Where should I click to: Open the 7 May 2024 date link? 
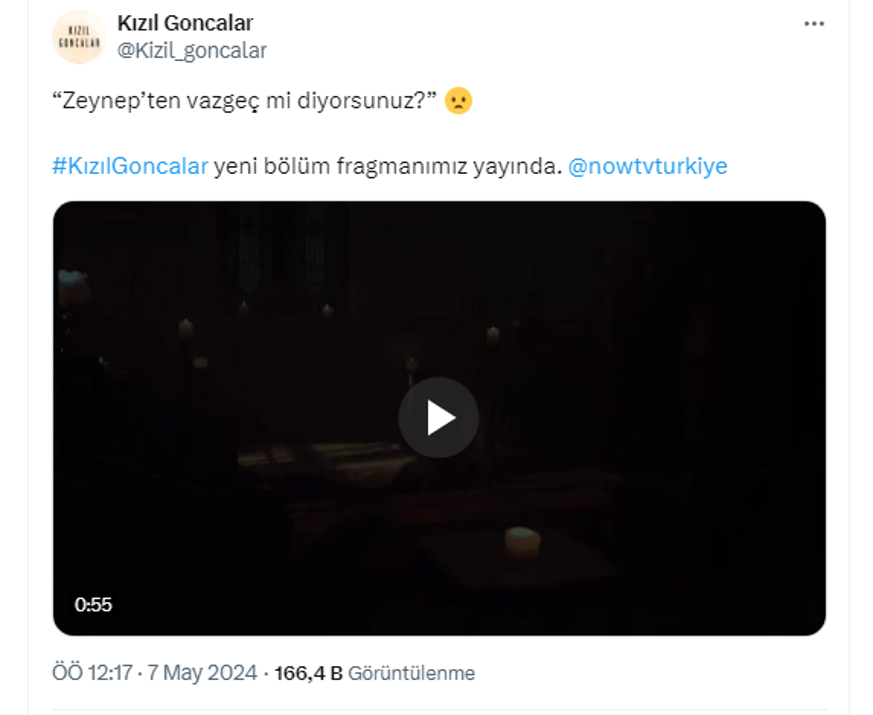204,673
